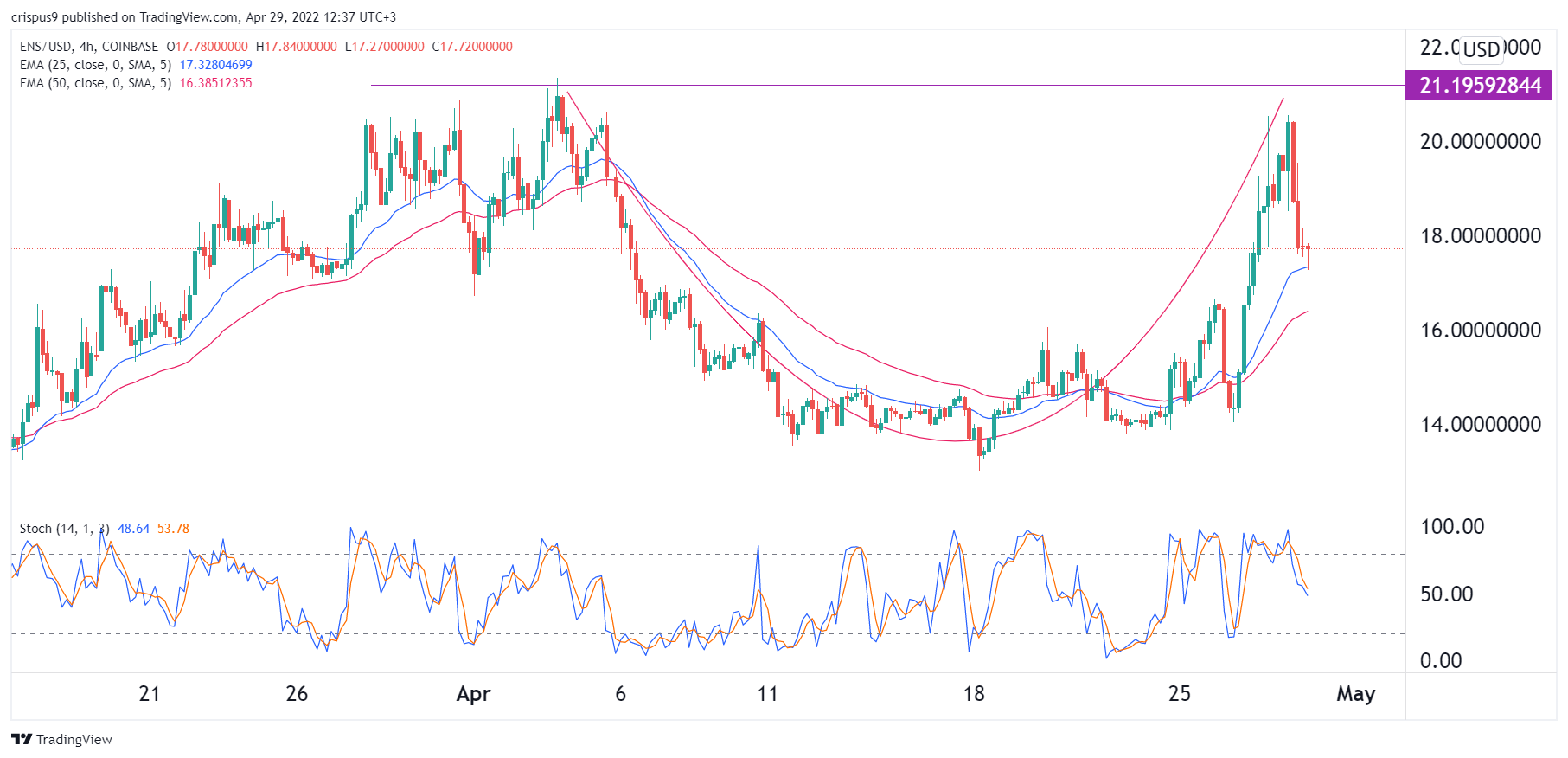The width and height of the screenshot is (1568, 758).
Task: Click the 14.00000000 price scale label
Action: pyautogui.click(x=1481, y=425)
